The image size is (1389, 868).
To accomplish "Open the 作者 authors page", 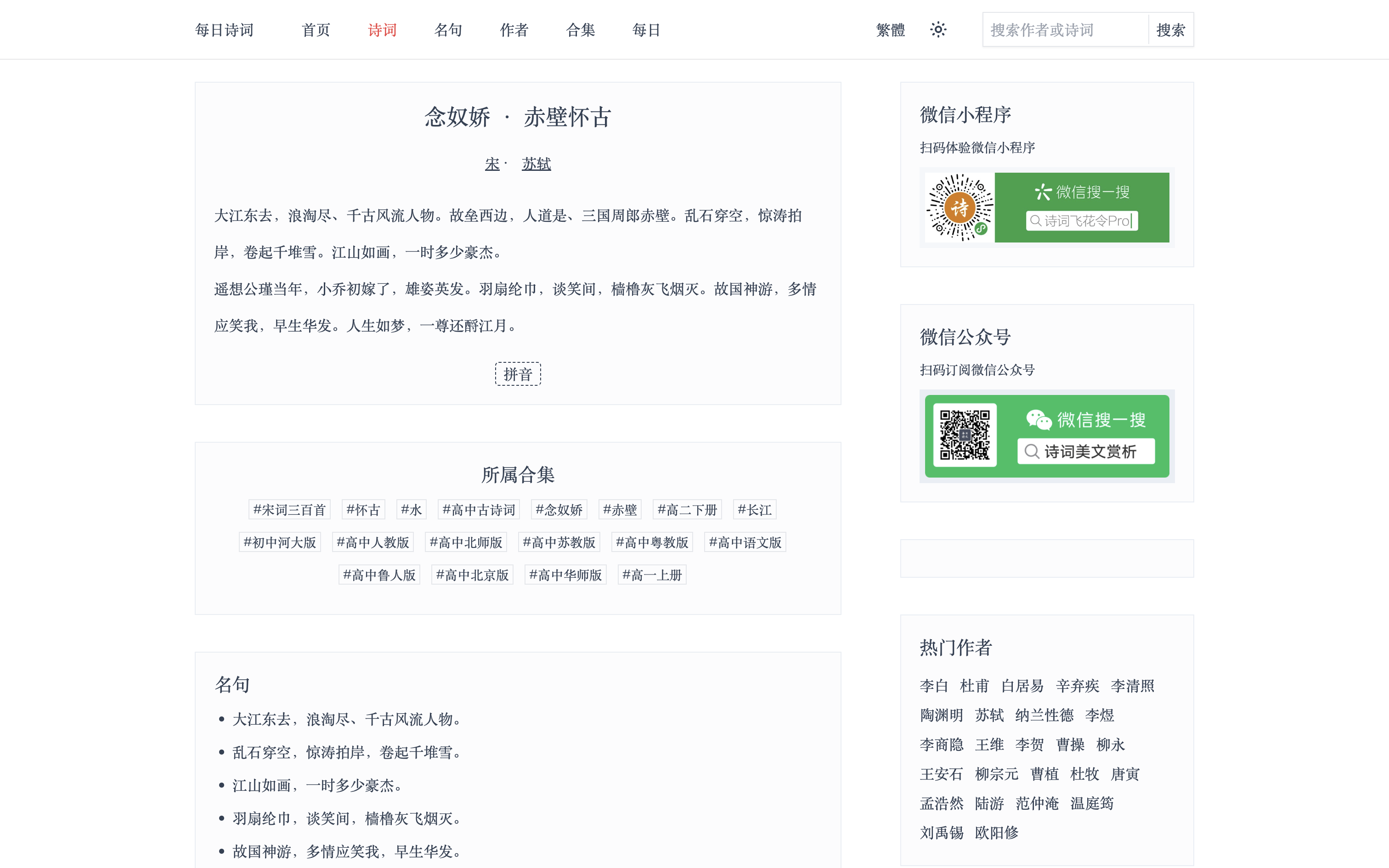I will coord(514,29).
